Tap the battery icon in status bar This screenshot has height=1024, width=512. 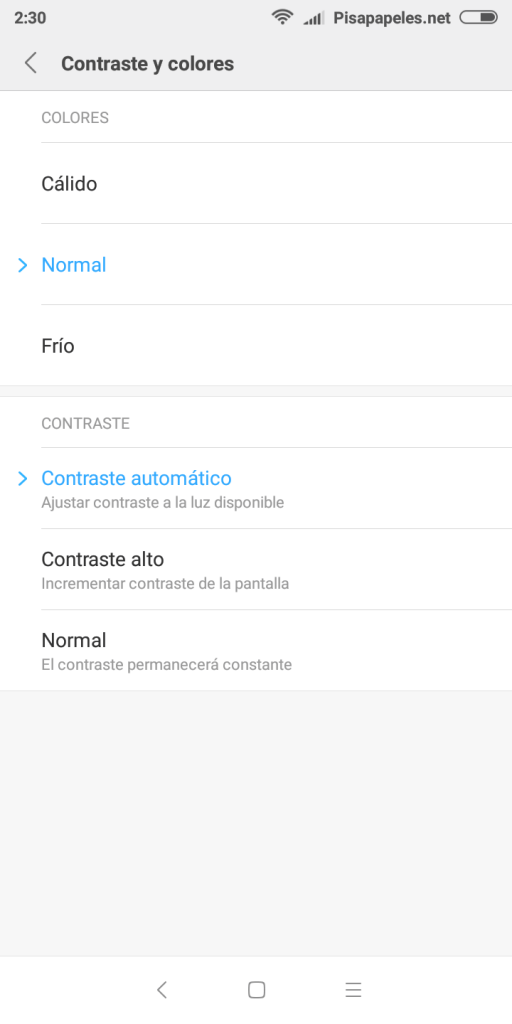pos(479,18)
